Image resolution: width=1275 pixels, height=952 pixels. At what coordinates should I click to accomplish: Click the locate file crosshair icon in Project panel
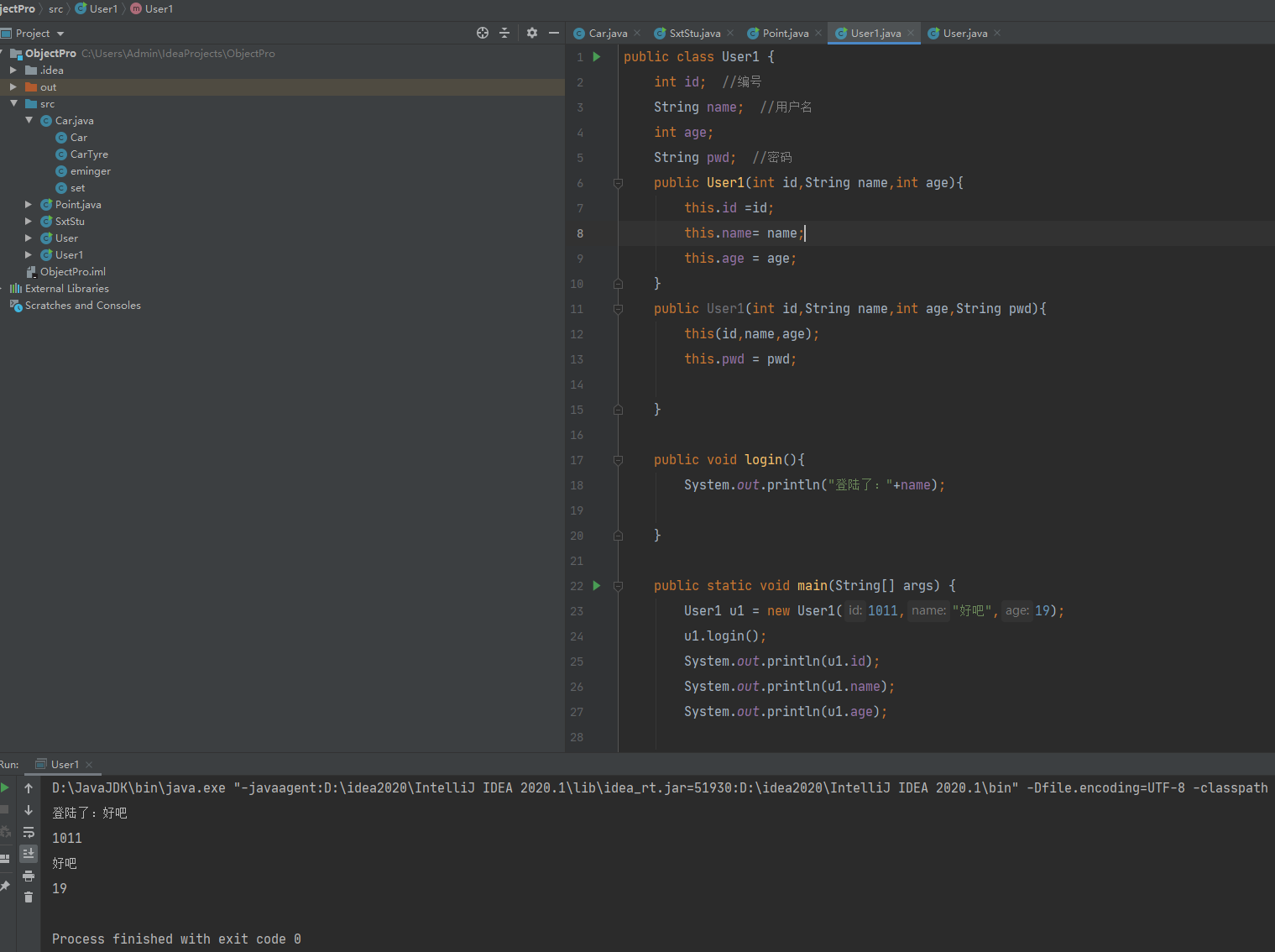coord(483,33)
